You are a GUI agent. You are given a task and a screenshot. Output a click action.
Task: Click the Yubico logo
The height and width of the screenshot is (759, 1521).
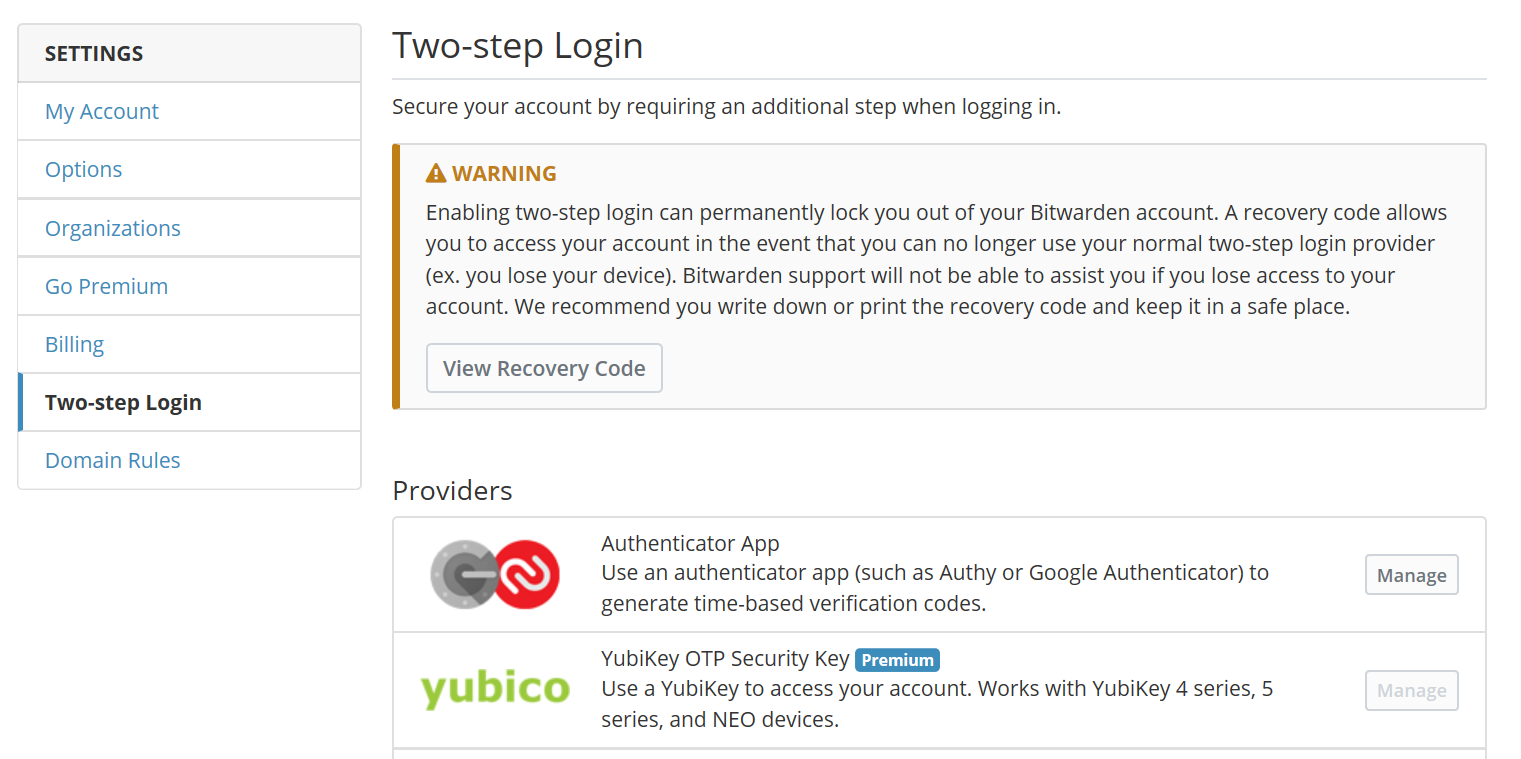click(495, 690)
